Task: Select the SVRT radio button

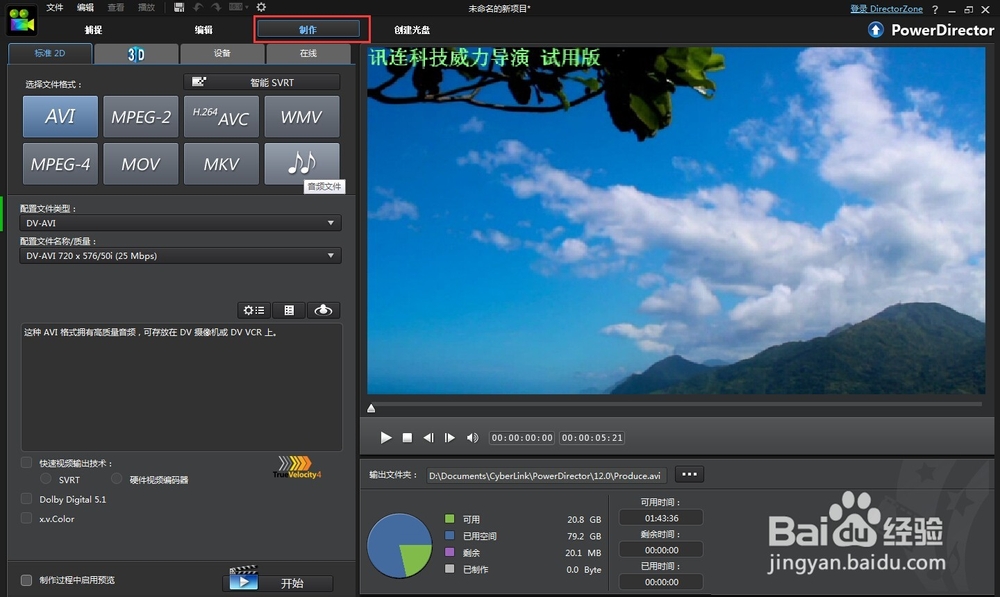Action: click(46, 478)
